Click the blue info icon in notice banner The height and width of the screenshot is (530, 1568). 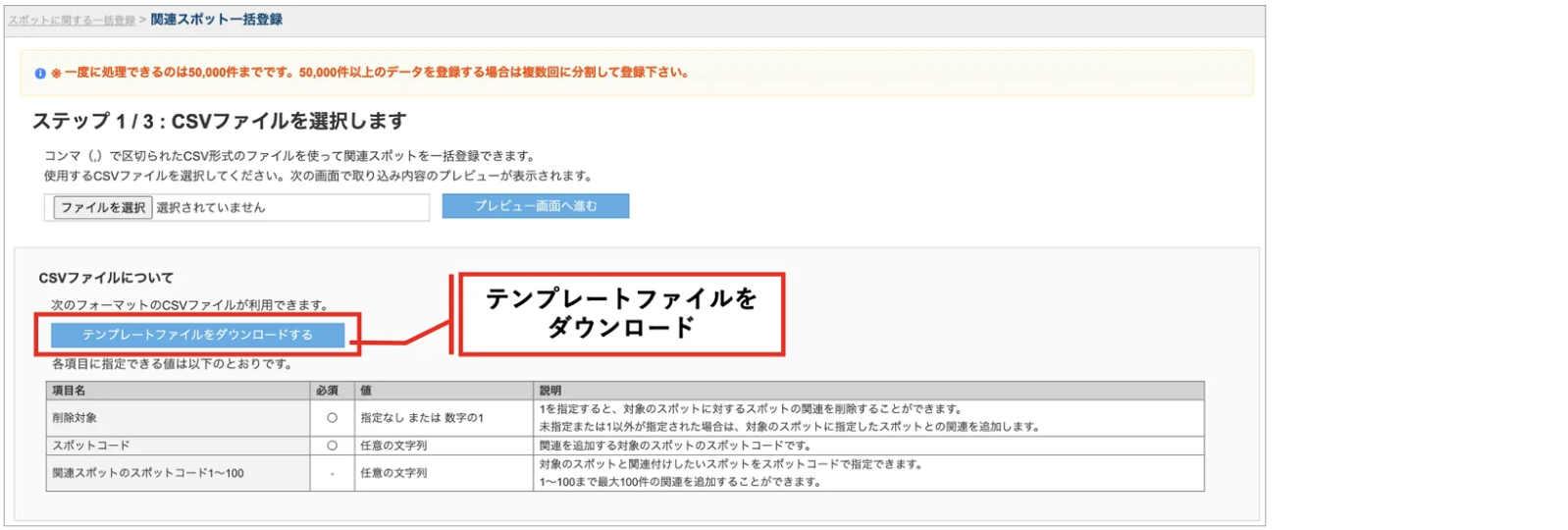pos(40,74)
